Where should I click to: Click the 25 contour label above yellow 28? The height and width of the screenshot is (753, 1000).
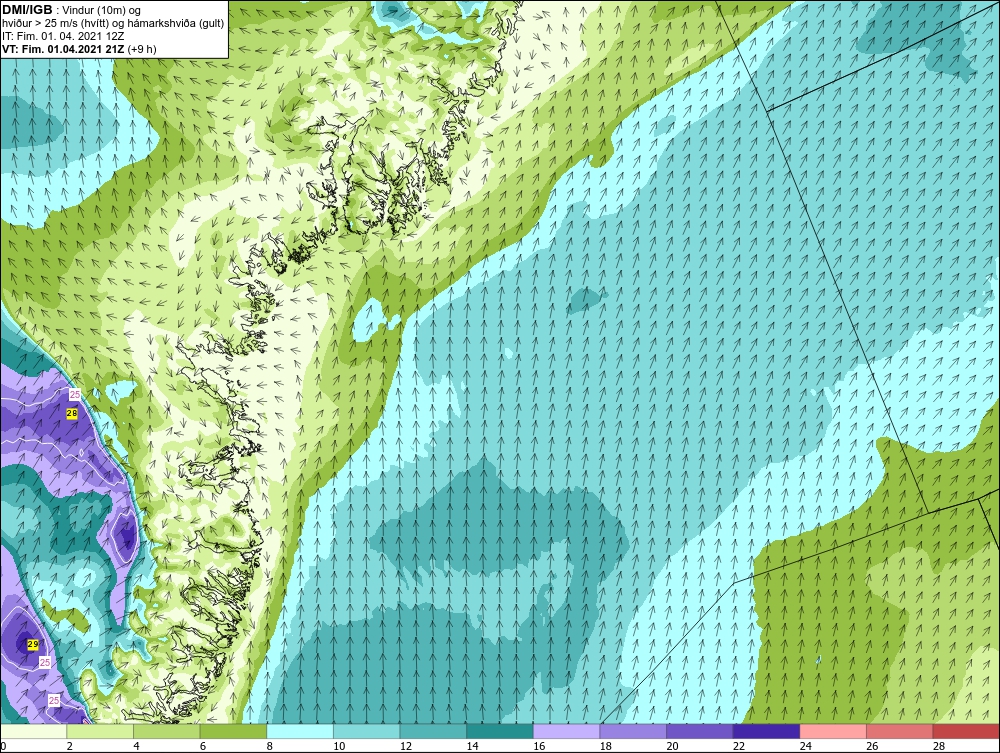75,395
